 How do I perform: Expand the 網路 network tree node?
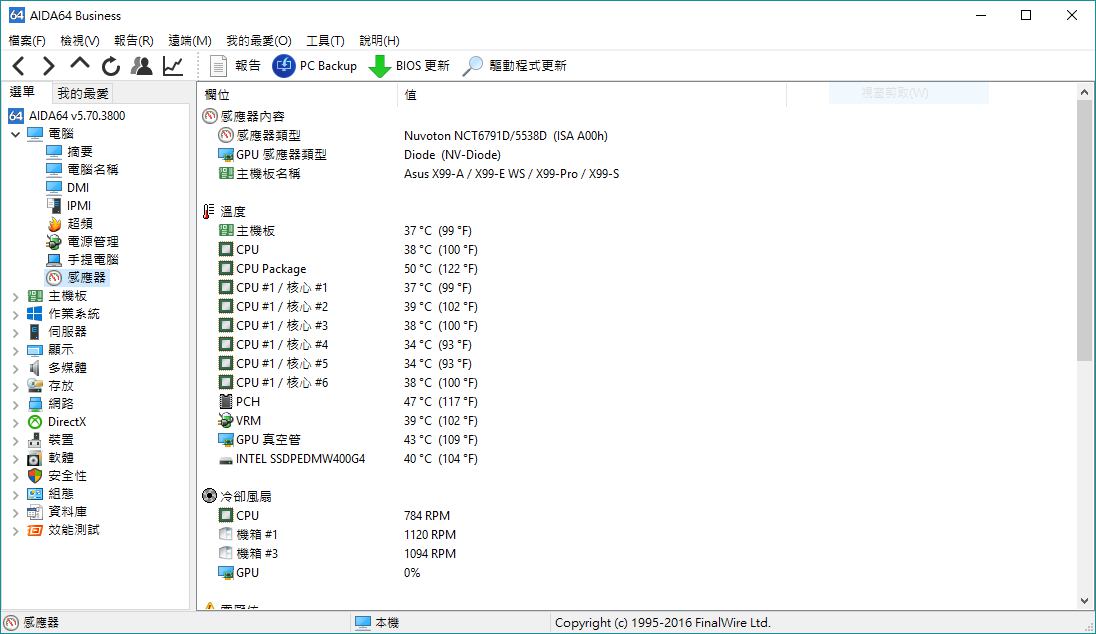click(15, 404)
